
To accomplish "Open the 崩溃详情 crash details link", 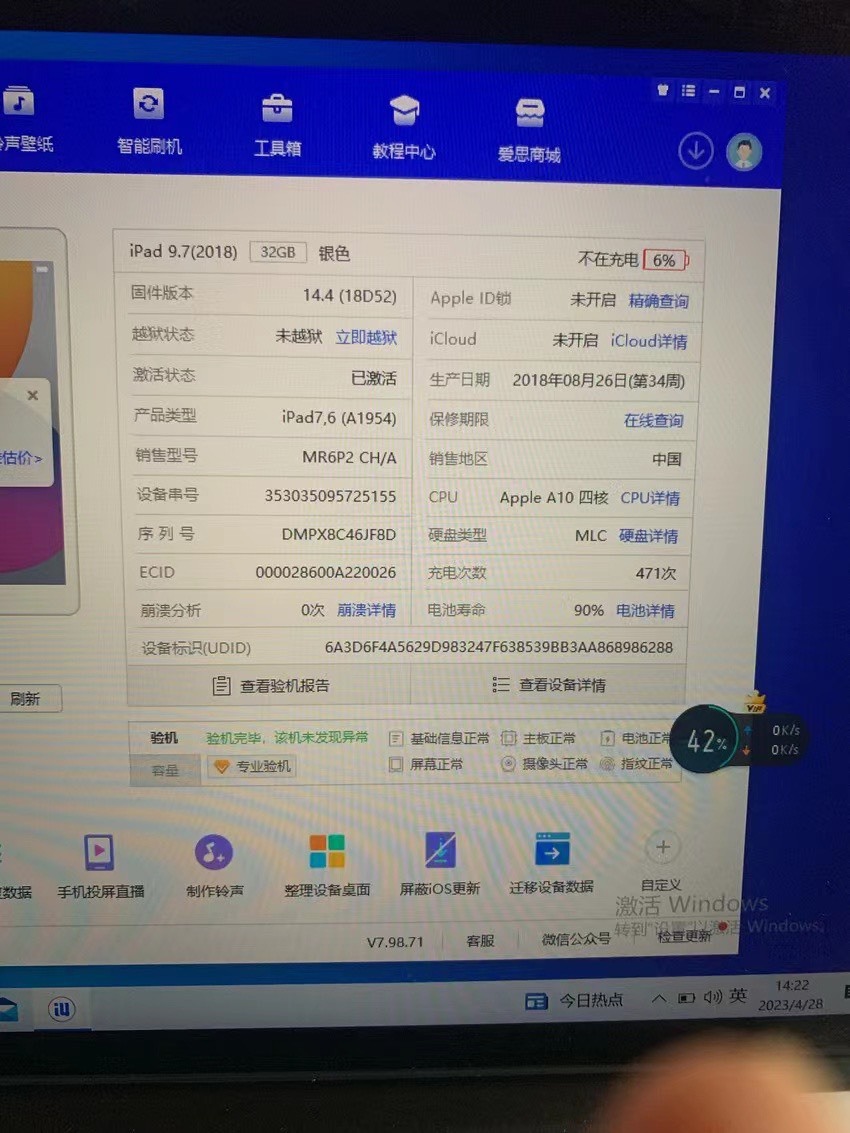I will coord(366,610).
